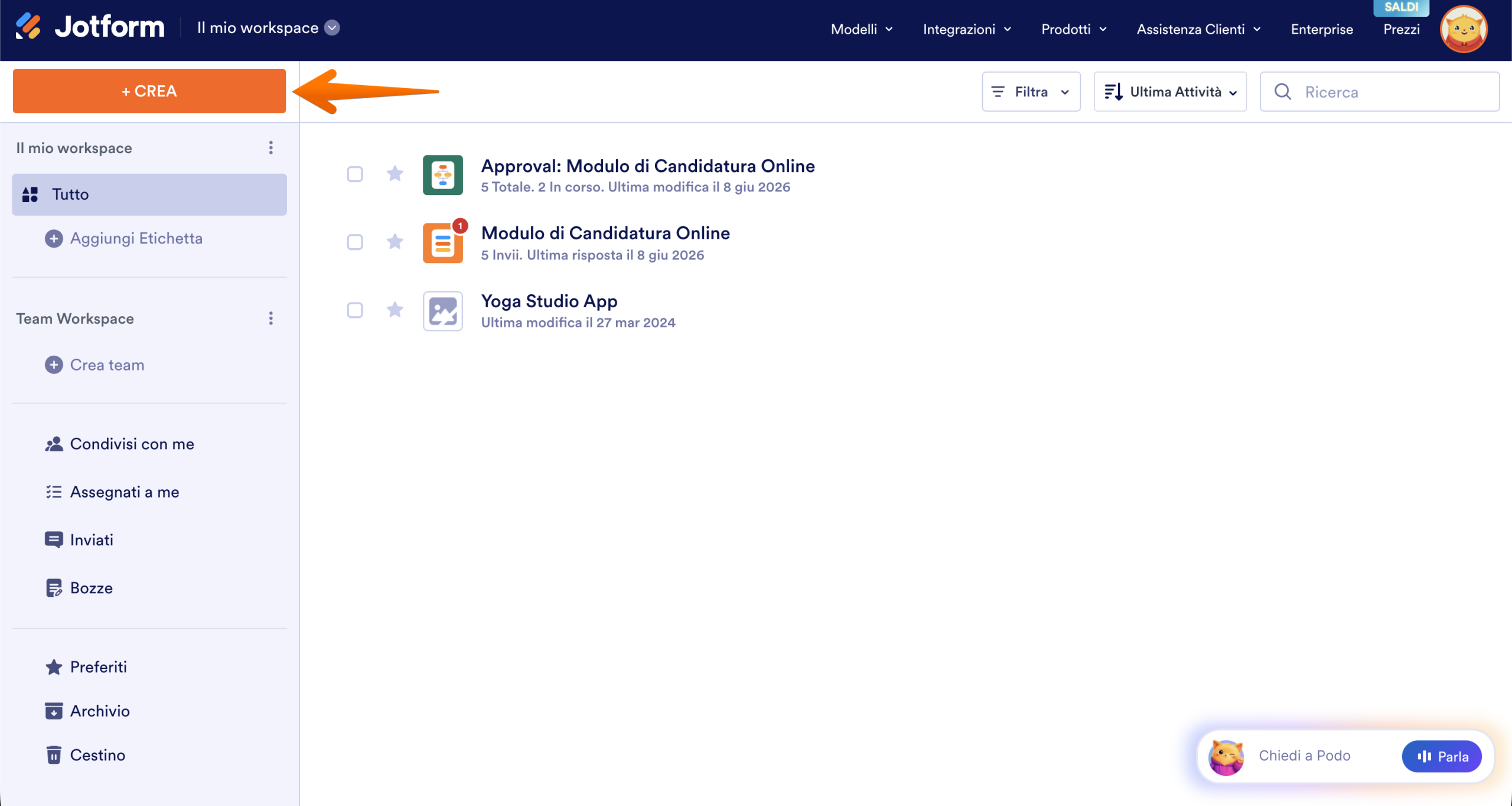This screenshot has width=1512, height=806.
Task: Click the orange CREA button
Action: click(x=149, y=91)
